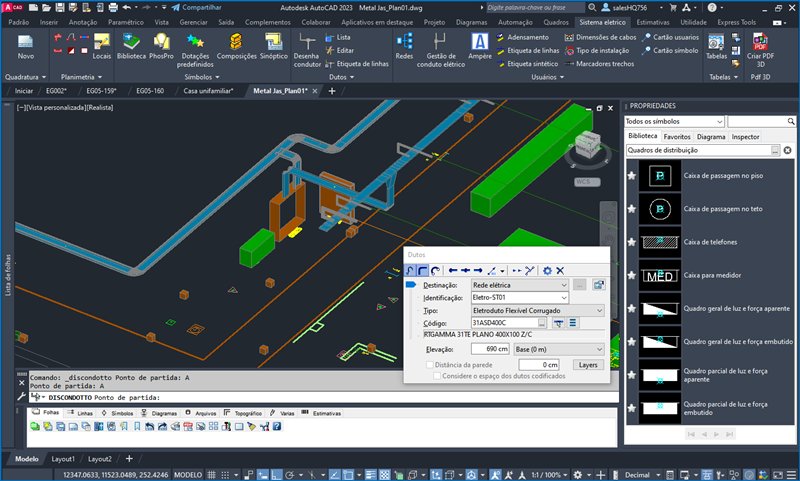The image size is (800, 481).
Task: Open the Todos os símbolos dropdown
Action: 720,121
